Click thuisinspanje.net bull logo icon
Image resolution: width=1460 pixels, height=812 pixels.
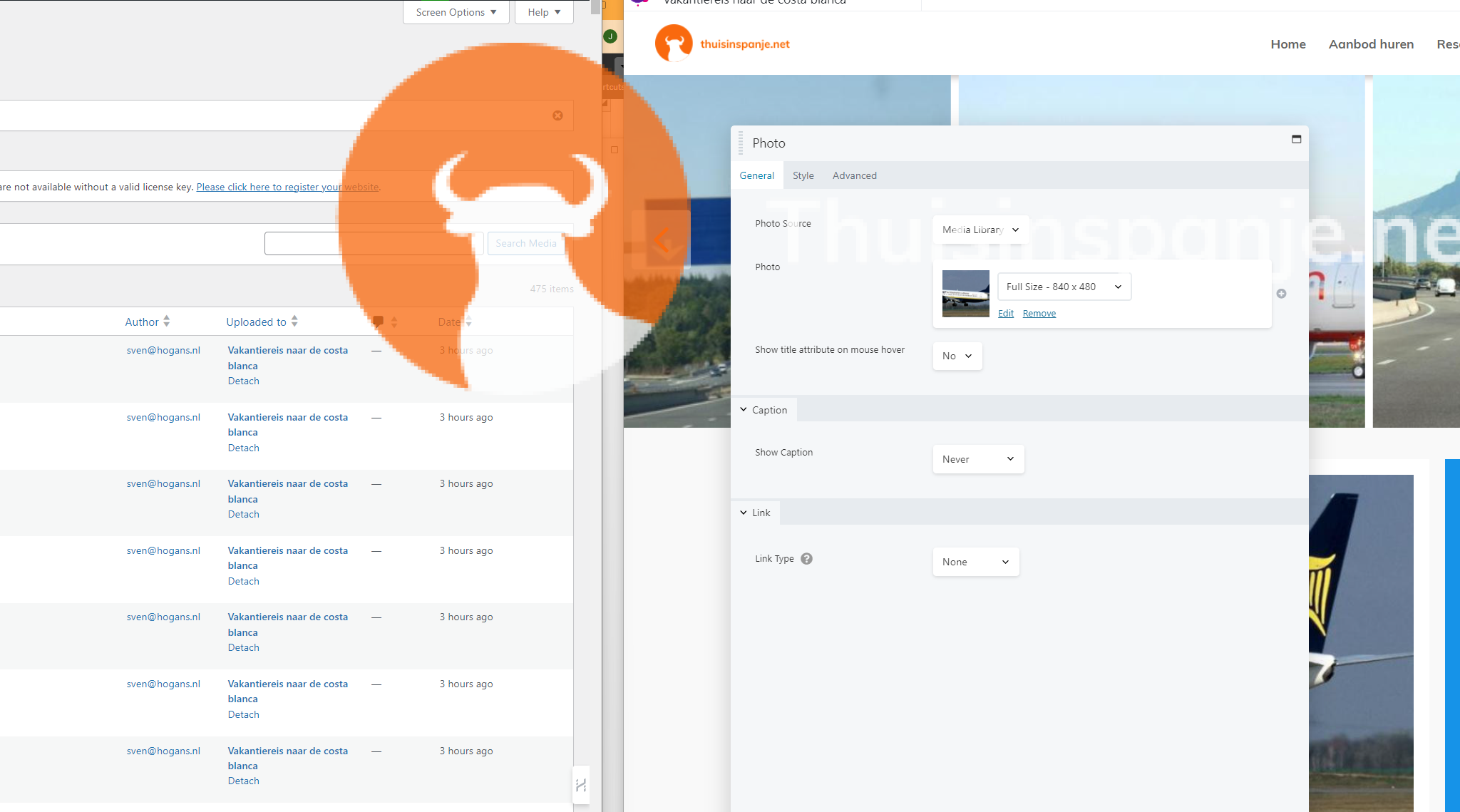pos(674,43)
